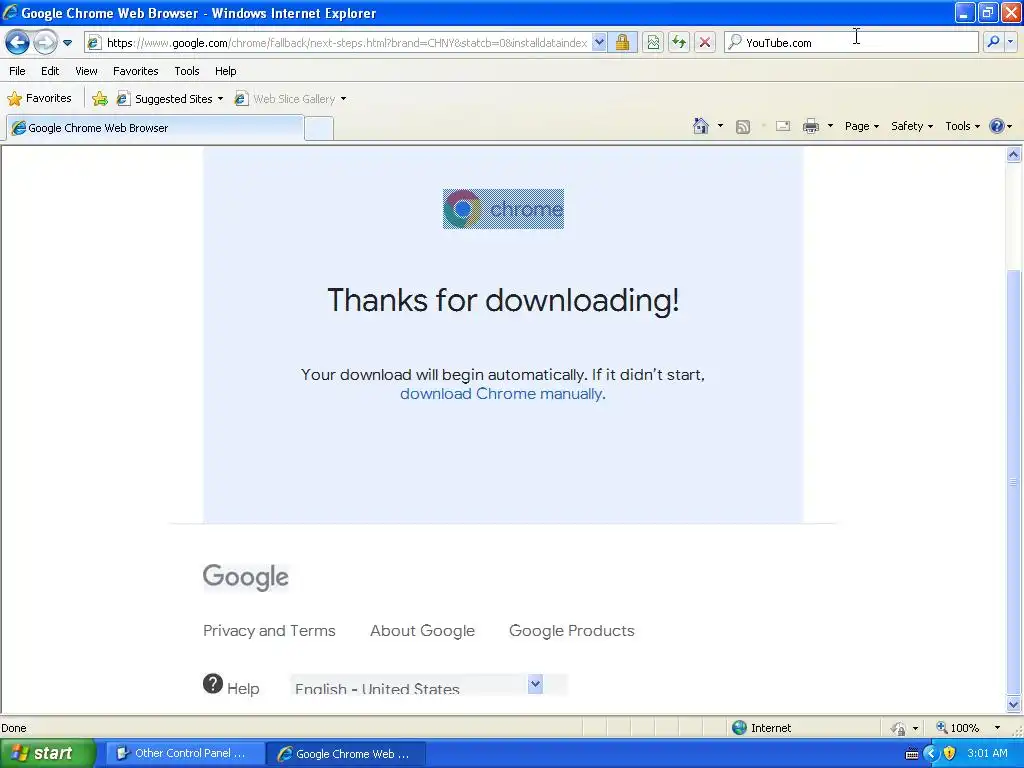Click the Refresh page icon
This screenshot has width=1024, height=768.
[x=679, y=43]
